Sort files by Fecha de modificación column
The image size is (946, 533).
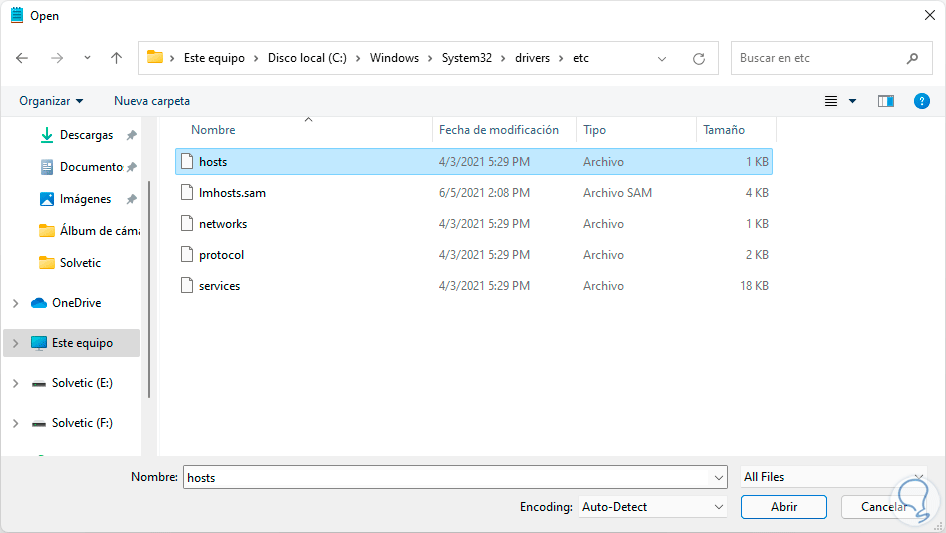(499, 130)
